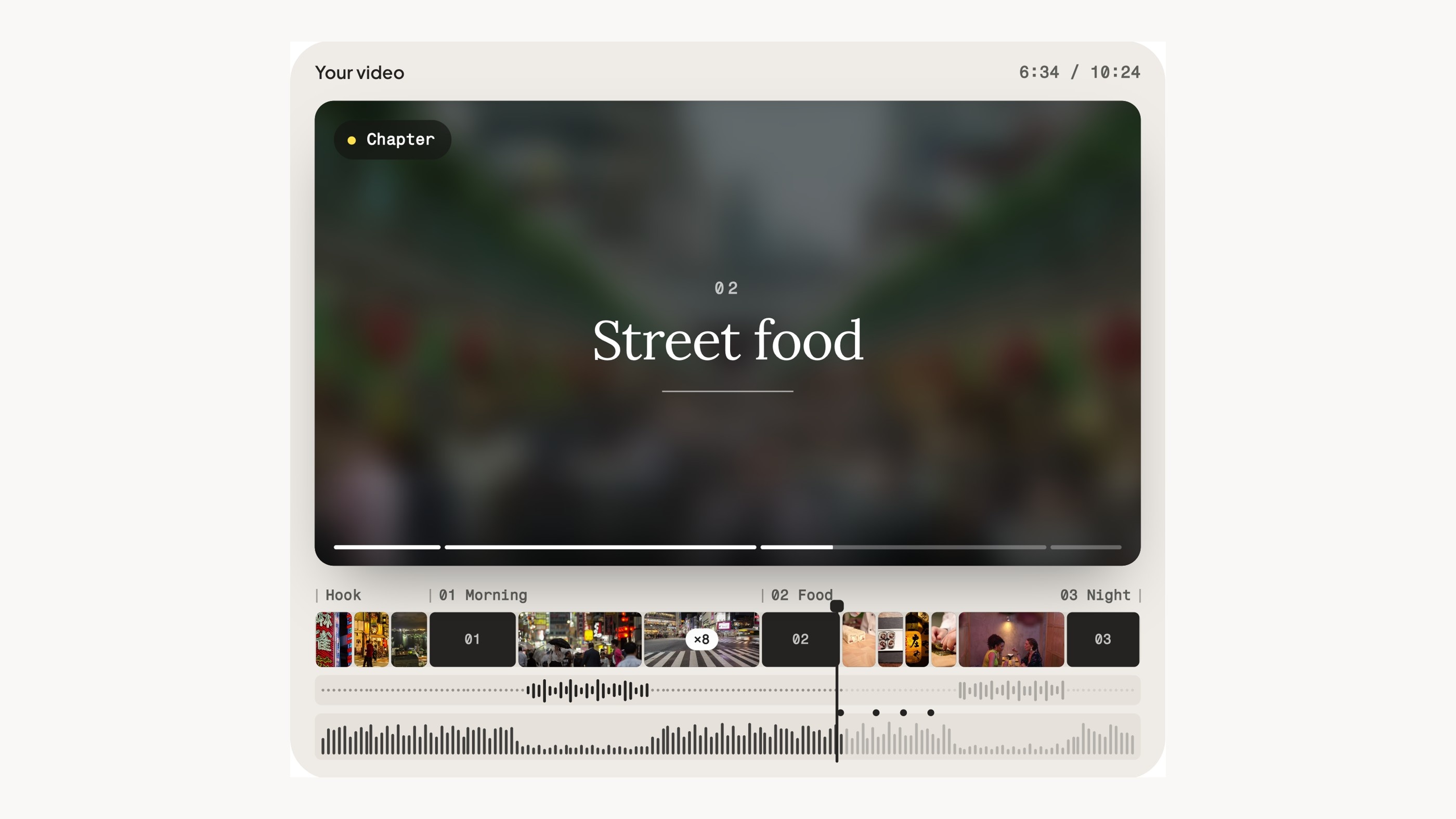Image resolution: width=1456 pixels, height=819 pixels.
Task: Select the 02 chapter title card clip
Action: (800, 639)
